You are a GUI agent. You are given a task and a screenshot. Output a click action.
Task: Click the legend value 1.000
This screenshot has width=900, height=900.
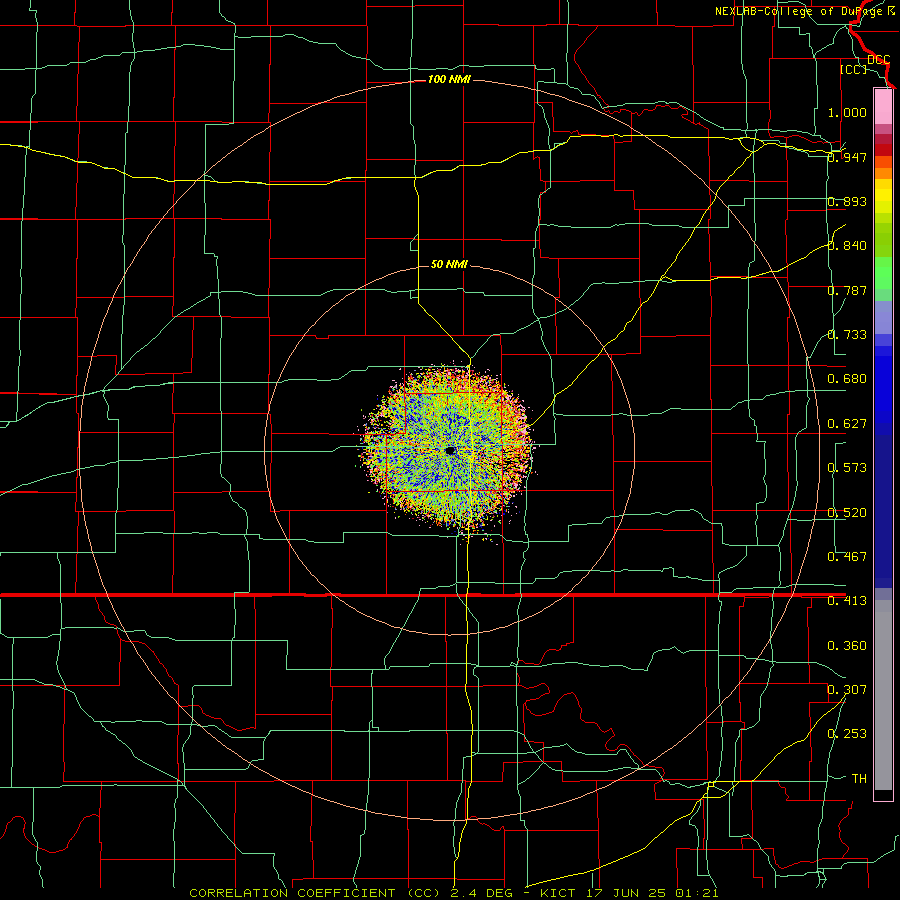[847, 112]
